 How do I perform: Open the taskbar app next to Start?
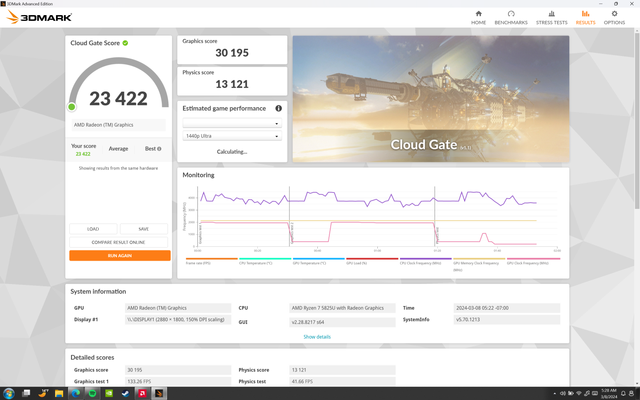tap(26, 393)
